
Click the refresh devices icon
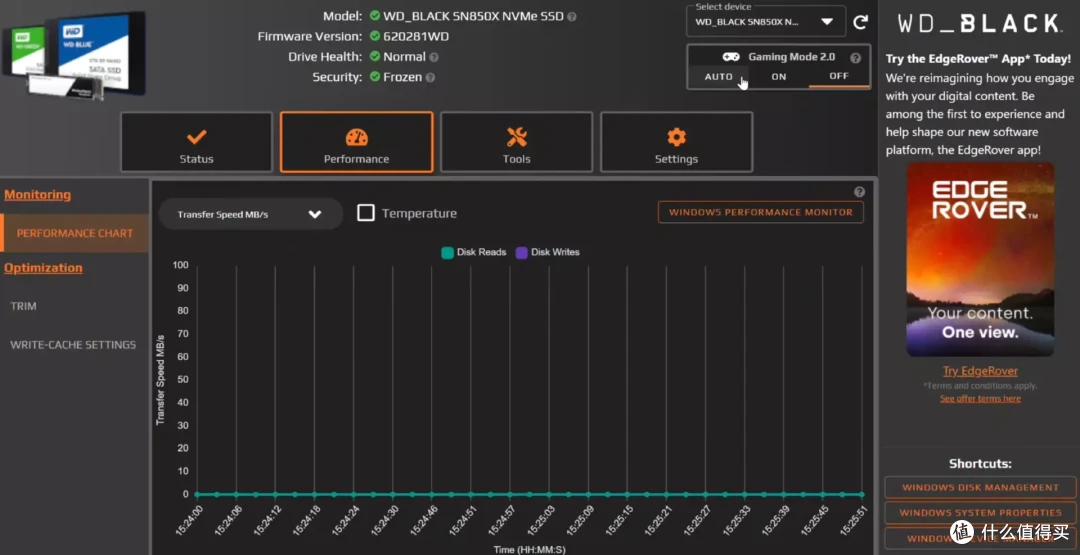pos(860,22)
